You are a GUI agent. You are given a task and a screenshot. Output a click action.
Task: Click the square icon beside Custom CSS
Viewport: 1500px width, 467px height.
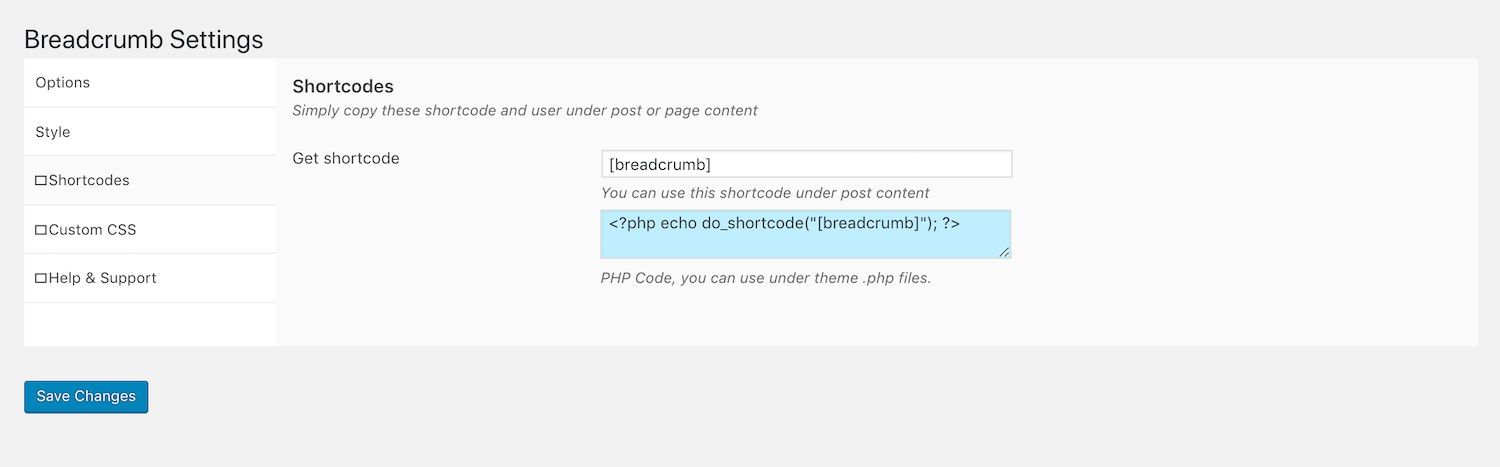[x=41, y=230]
